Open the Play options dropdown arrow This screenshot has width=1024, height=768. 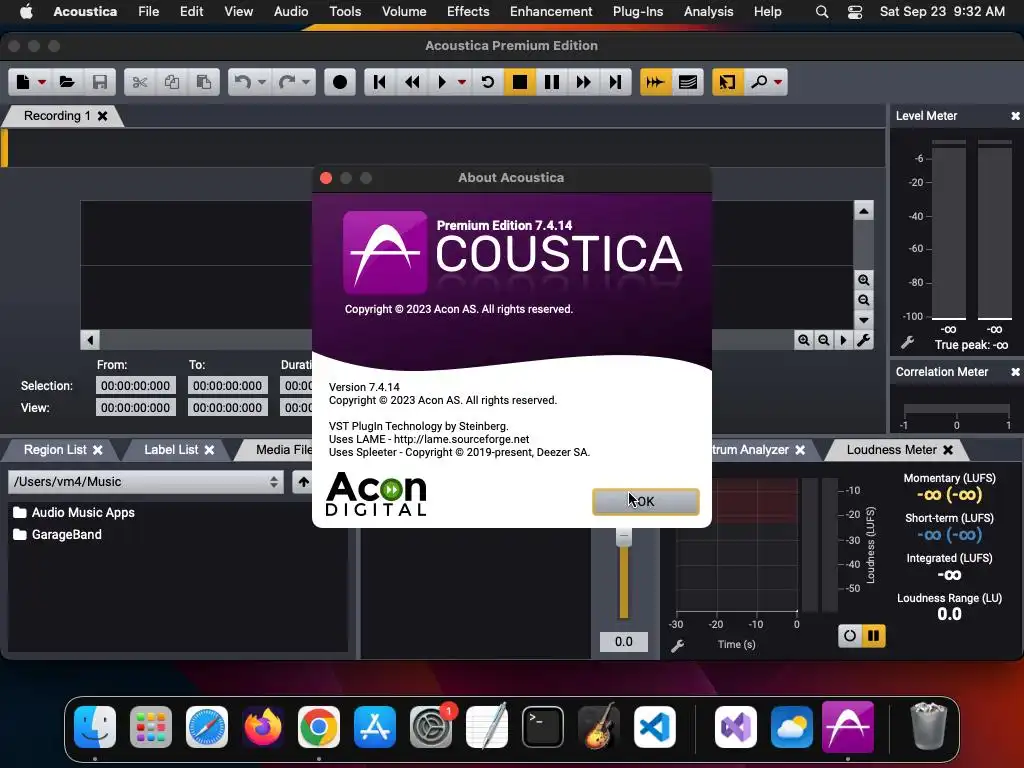(x=462, y=82)
